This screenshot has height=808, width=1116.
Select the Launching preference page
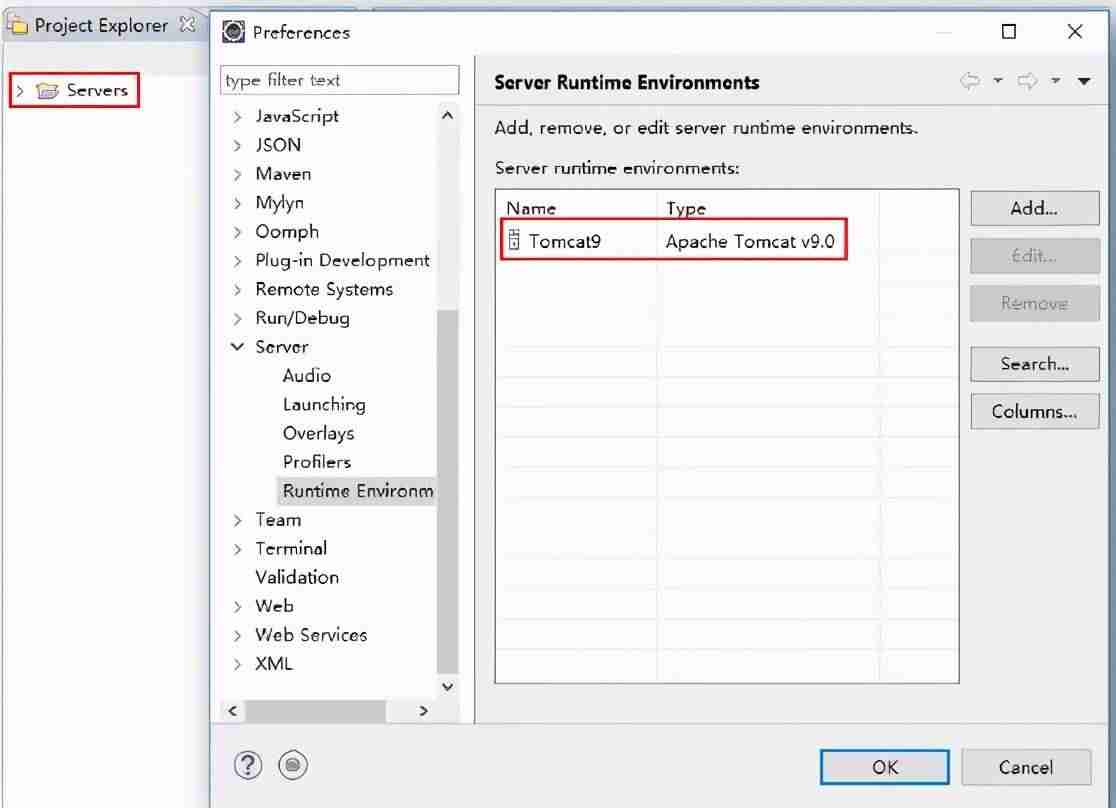(324, 404)
